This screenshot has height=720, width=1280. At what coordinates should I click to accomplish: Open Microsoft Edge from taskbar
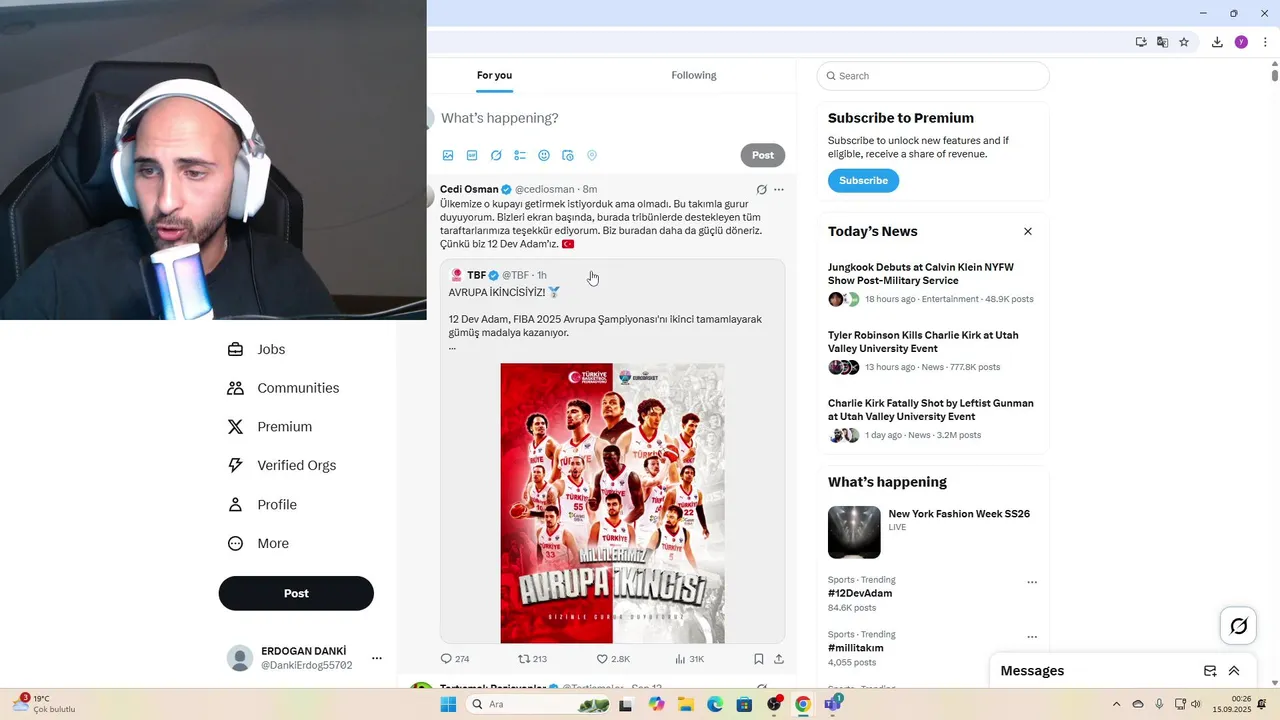click(x=715, y=704)
